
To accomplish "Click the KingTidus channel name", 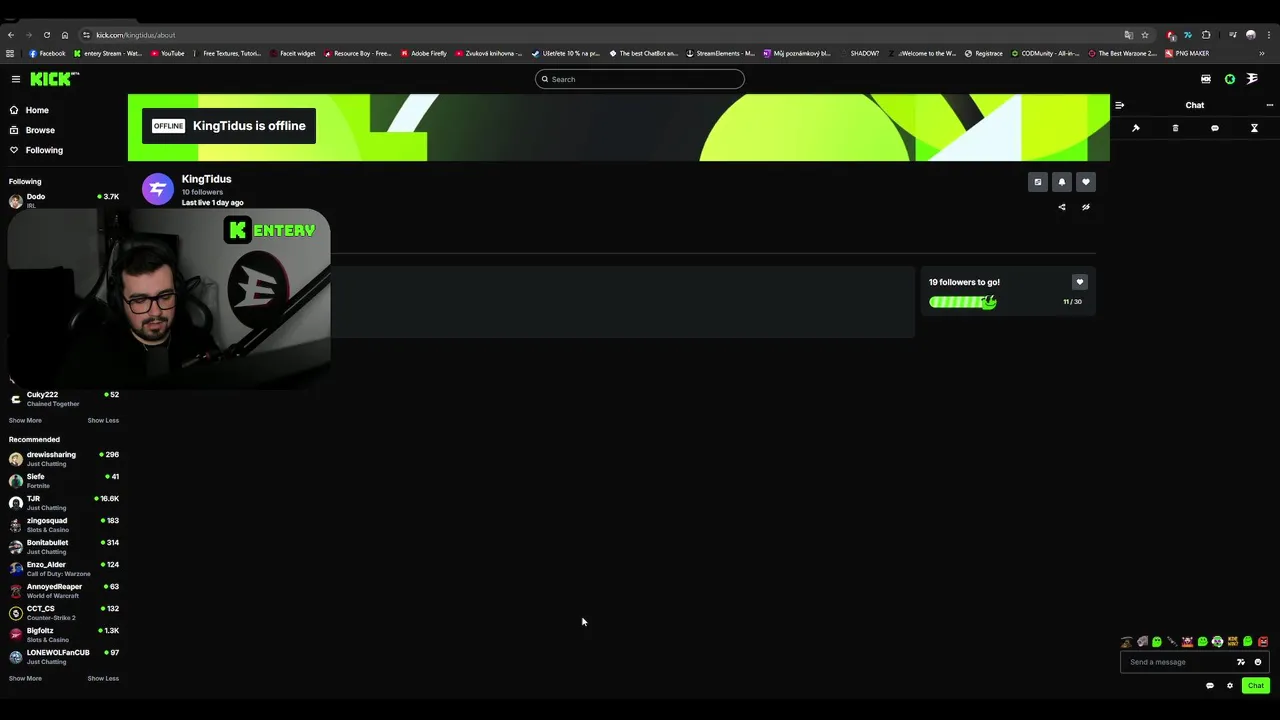I will coord(206,179).
